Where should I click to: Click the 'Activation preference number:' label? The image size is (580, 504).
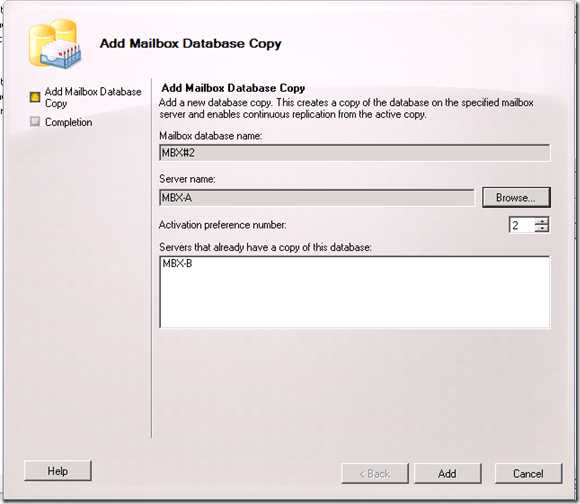point(223,225)
